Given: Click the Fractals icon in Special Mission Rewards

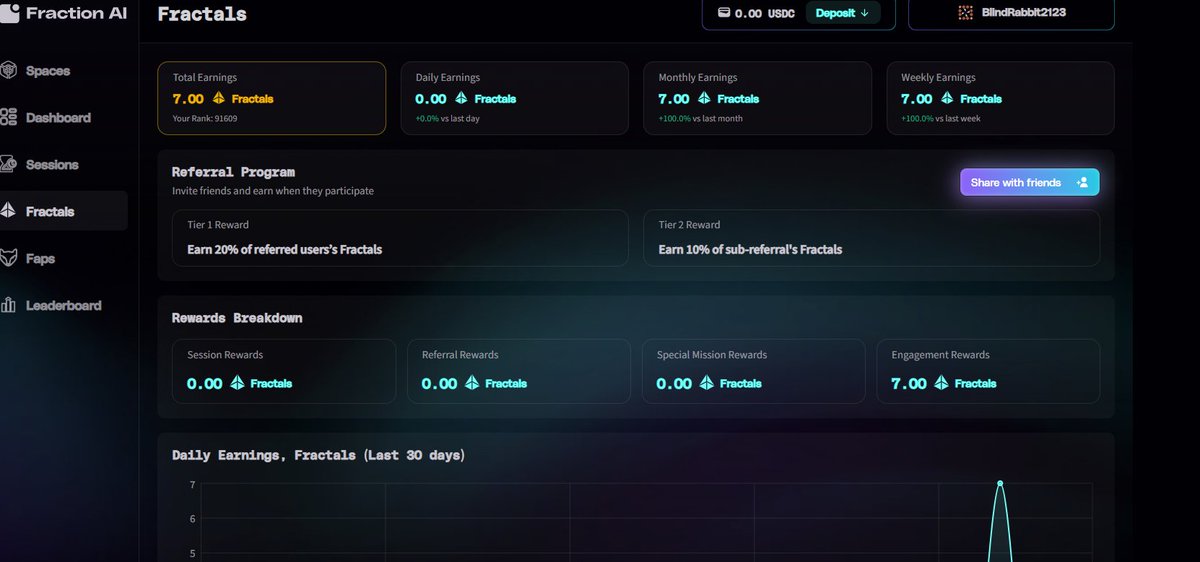Looking at the screenshot, I should tap(707, 383).
